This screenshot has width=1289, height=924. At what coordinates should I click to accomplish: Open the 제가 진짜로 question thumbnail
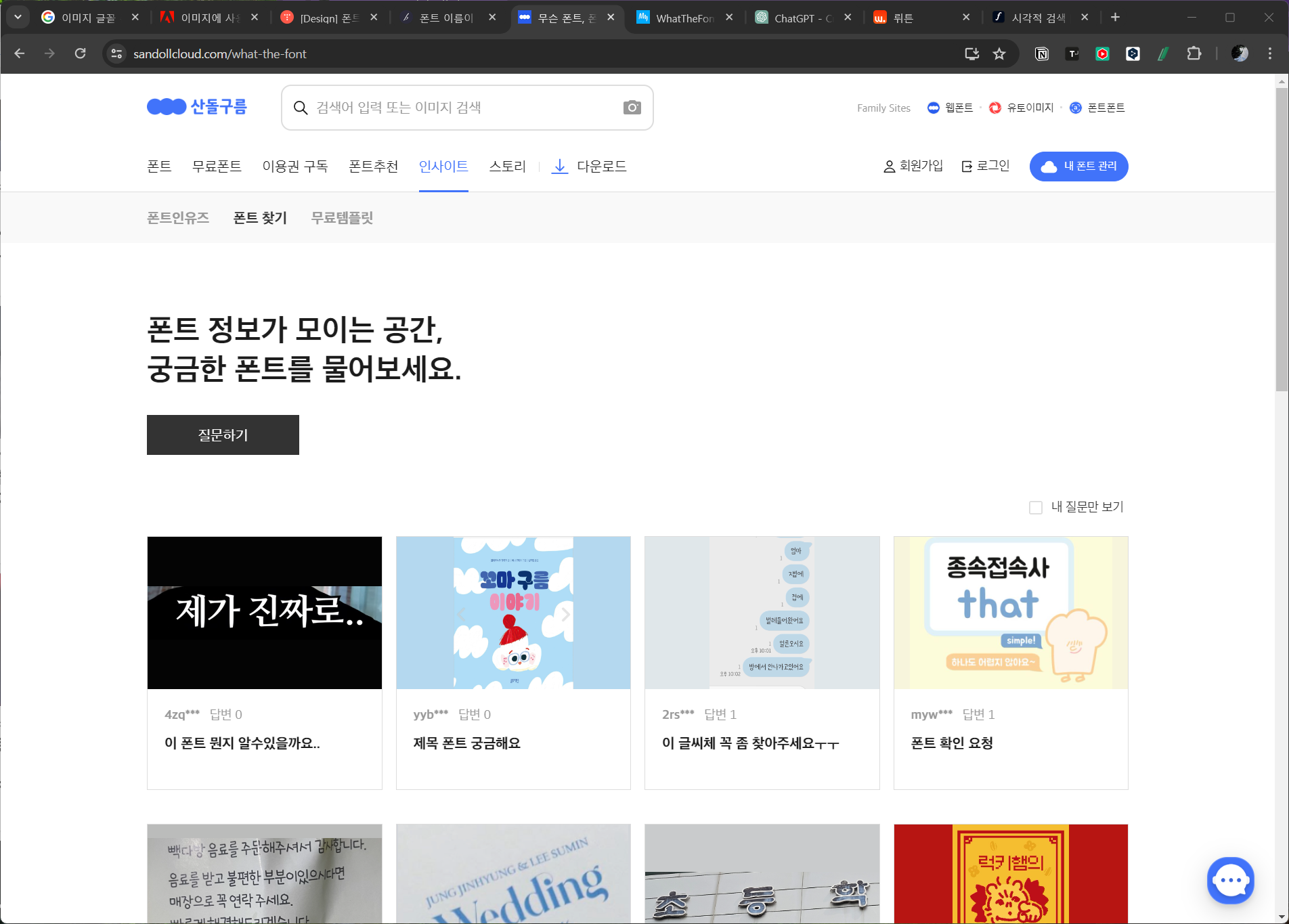click(265, 613)
